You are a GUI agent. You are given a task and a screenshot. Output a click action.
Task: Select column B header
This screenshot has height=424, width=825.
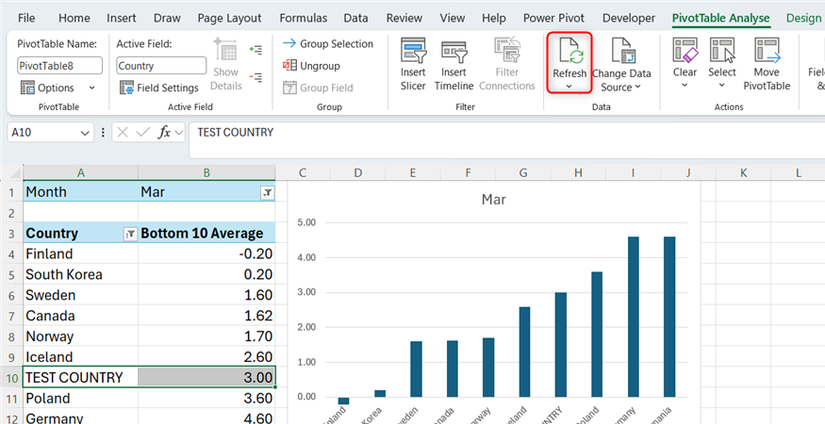(x=207, y=173)
